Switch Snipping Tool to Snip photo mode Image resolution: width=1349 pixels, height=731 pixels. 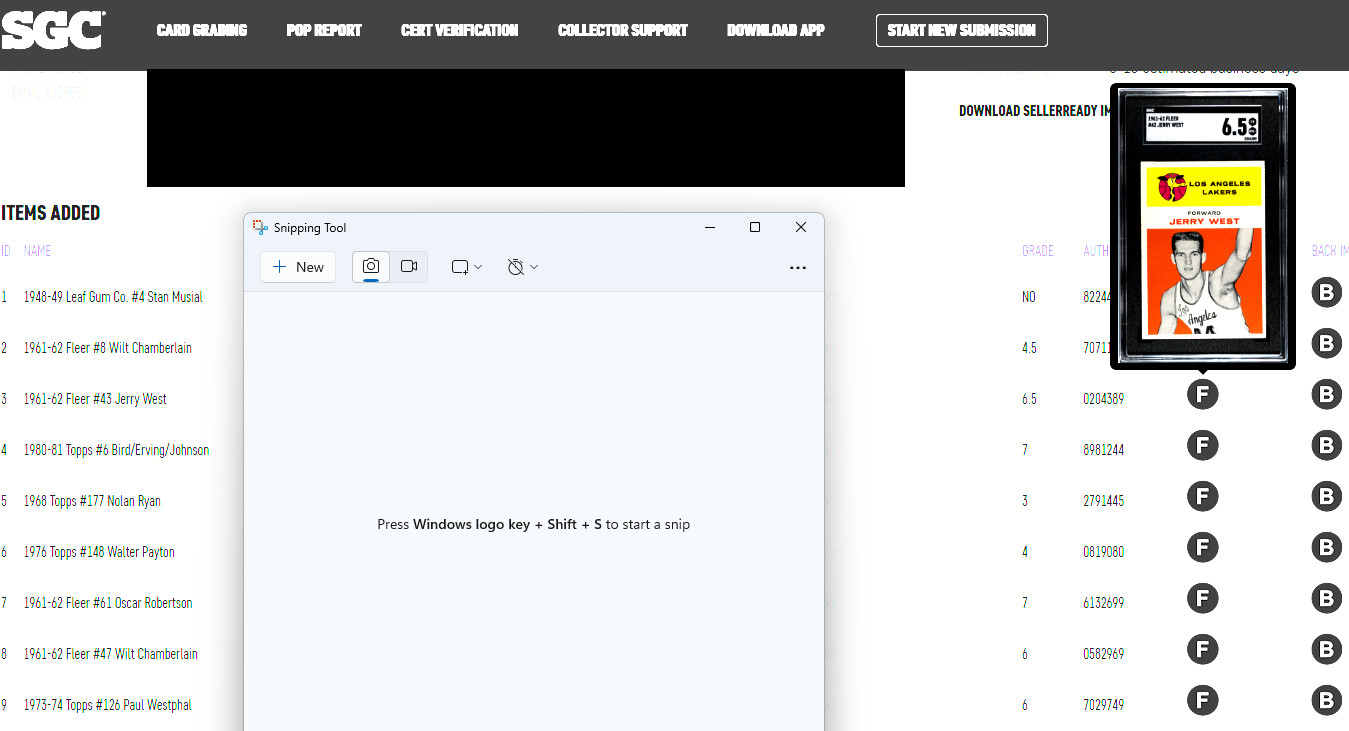(x=371, y=267)
